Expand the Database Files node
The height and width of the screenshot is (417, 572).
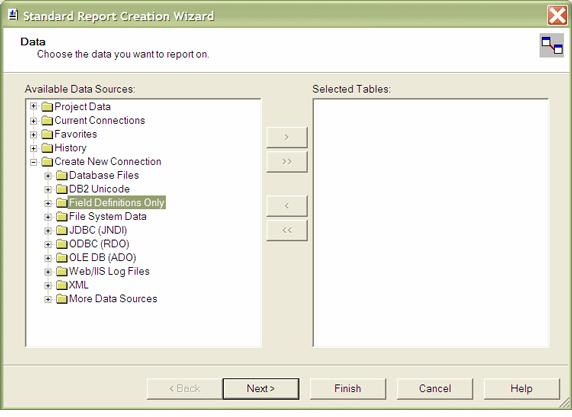point(48,176)
